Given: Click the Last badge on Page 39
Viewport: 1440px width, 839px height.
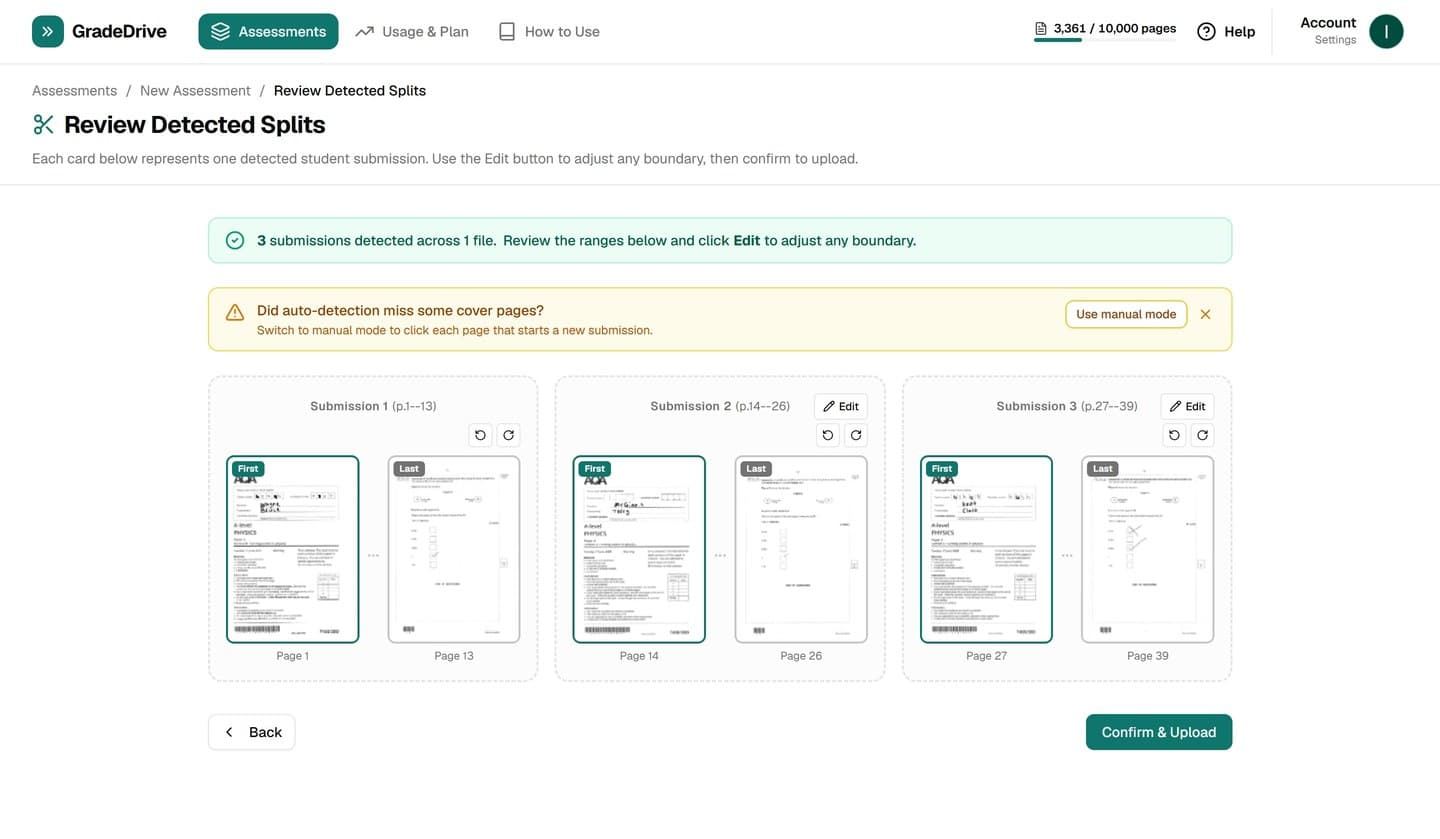Looking at the screenshot, I should tap(1103, 468).
